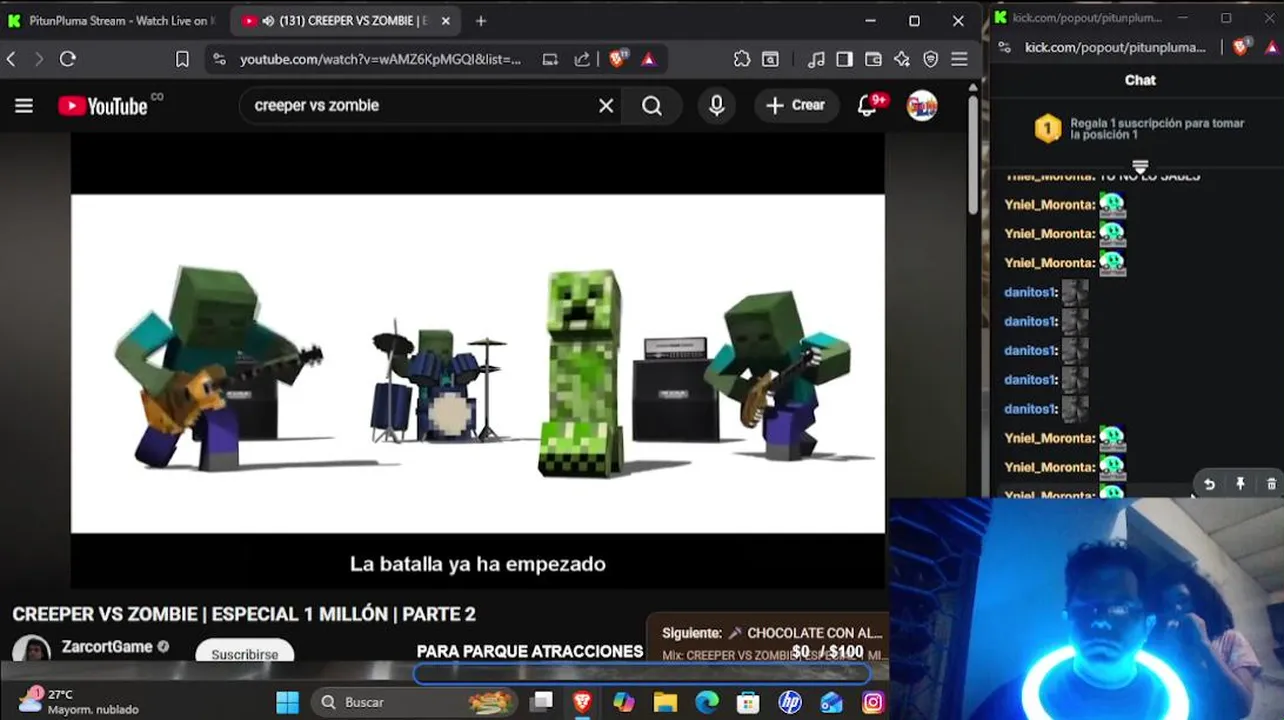Open the Brave Wallet icon

pos(873,60)
